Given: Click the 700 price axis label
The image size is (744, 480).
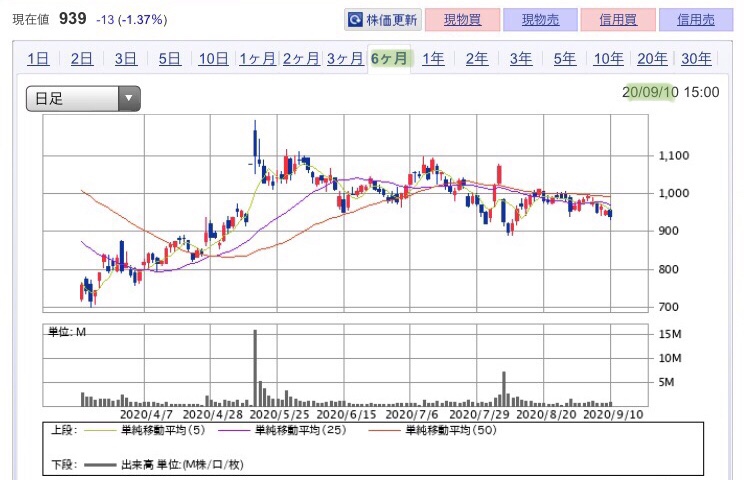Looking at the screenshot, I should 669,307.
